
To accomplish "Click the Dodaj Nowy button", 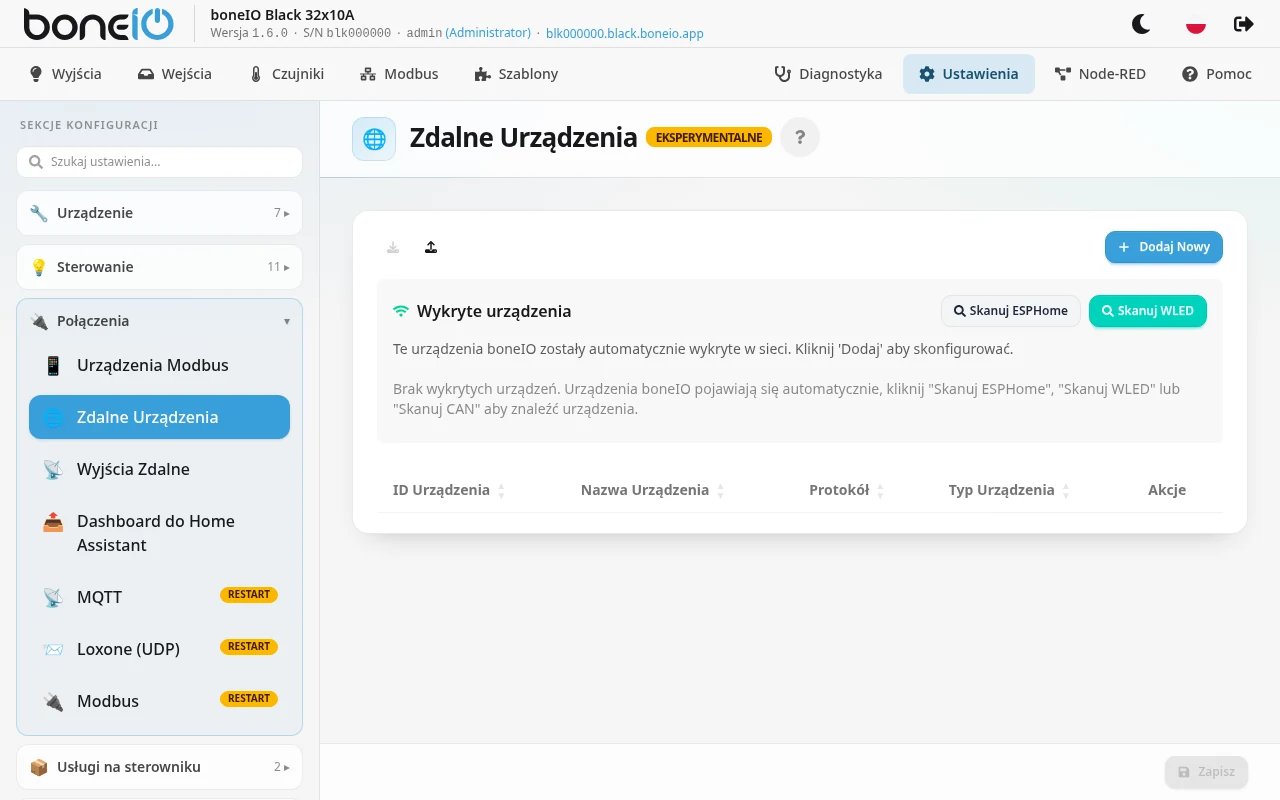I will 1164,247.
